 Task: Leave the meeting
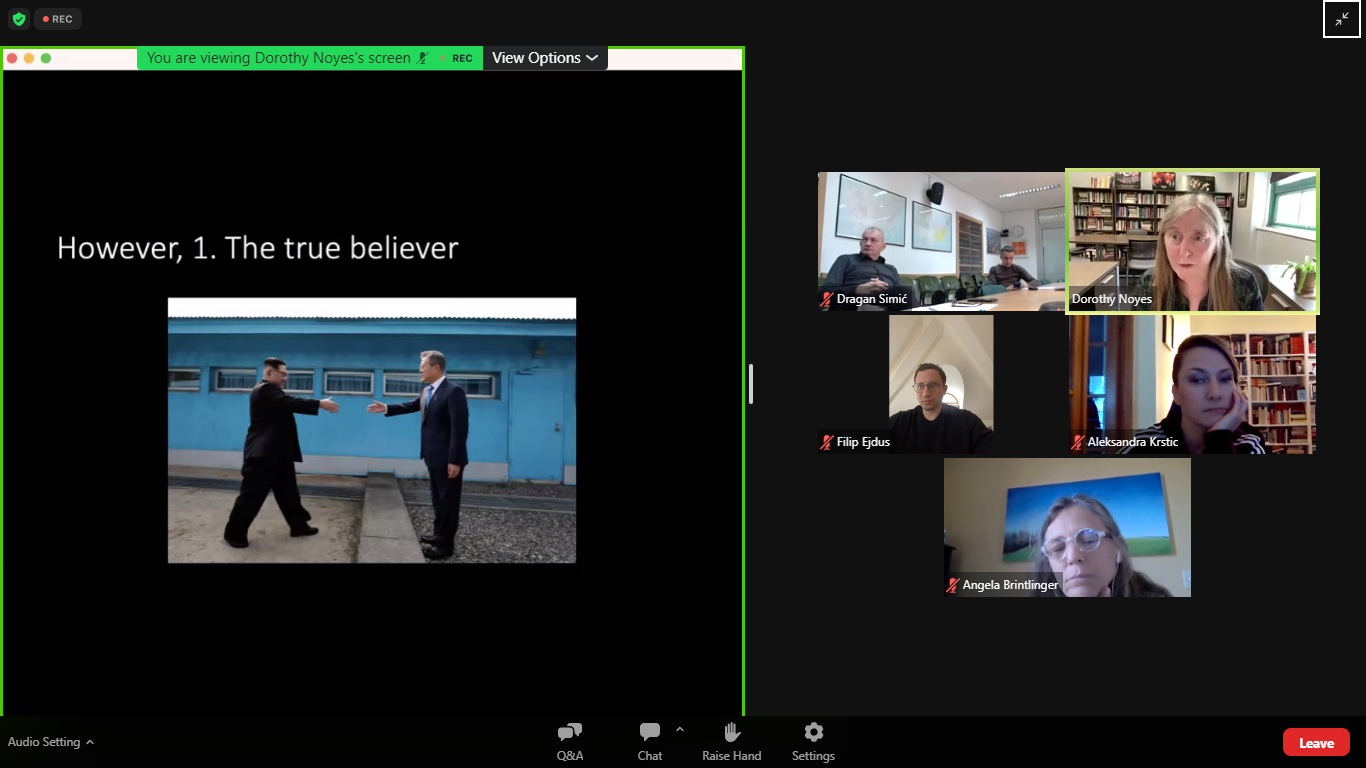(1316, 742)
